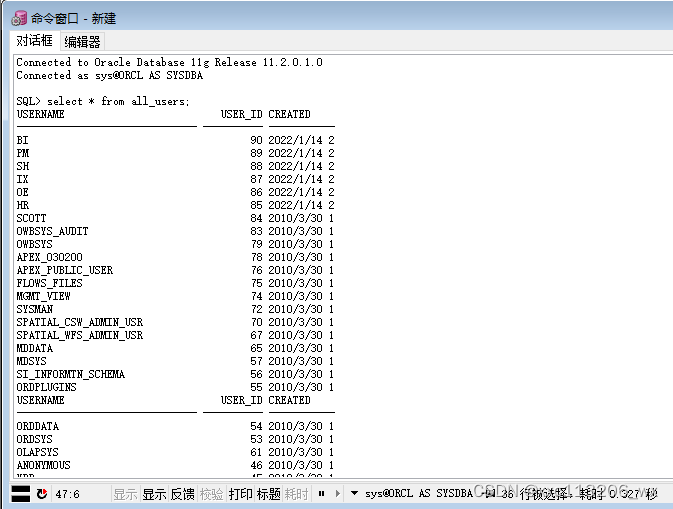Select the ORDDATA username row
Image resolution: width=673 pixels, height=509 pixels.
38,426
